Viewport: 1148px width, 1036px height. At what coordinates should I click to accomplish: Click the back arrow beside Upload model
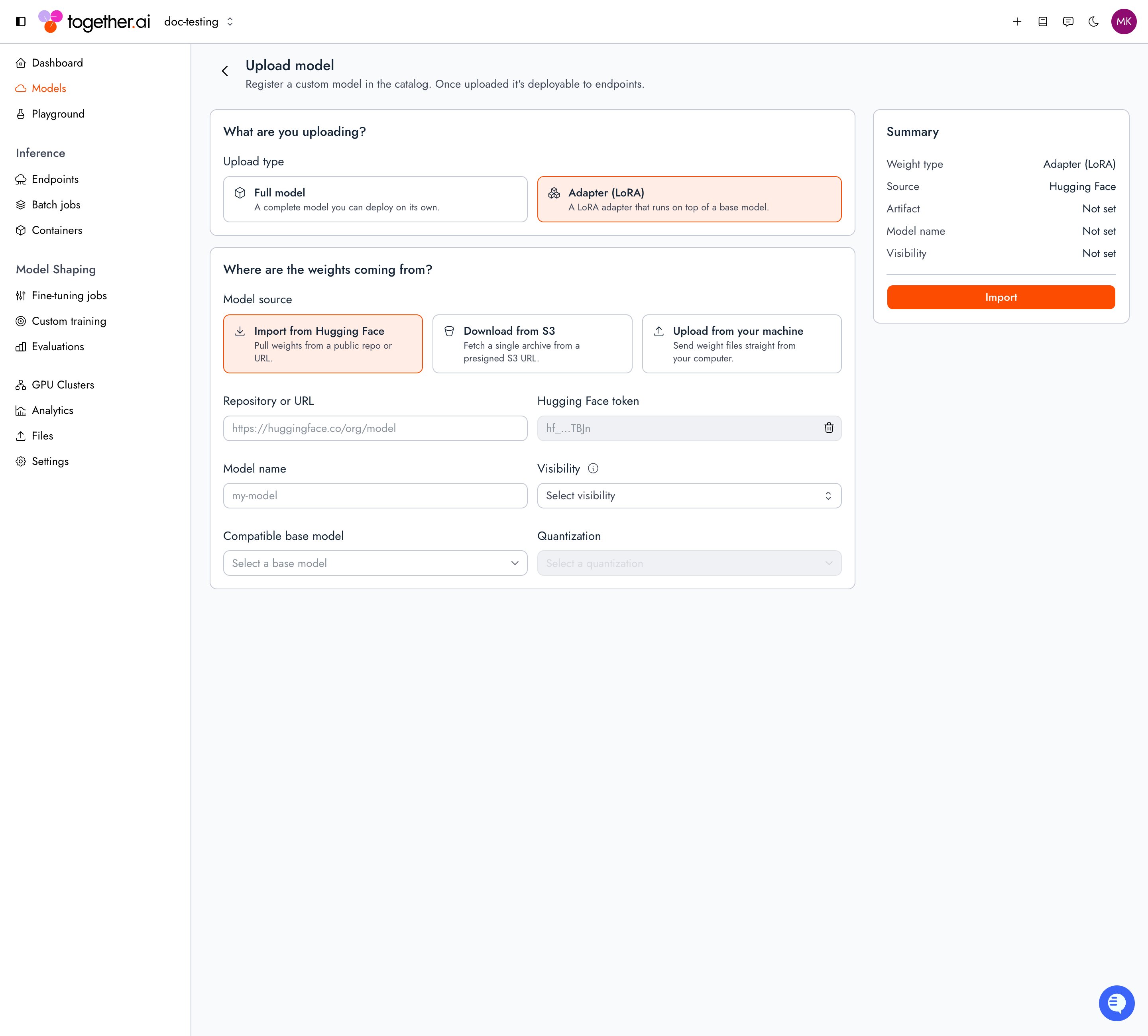(x=225, y=71)
